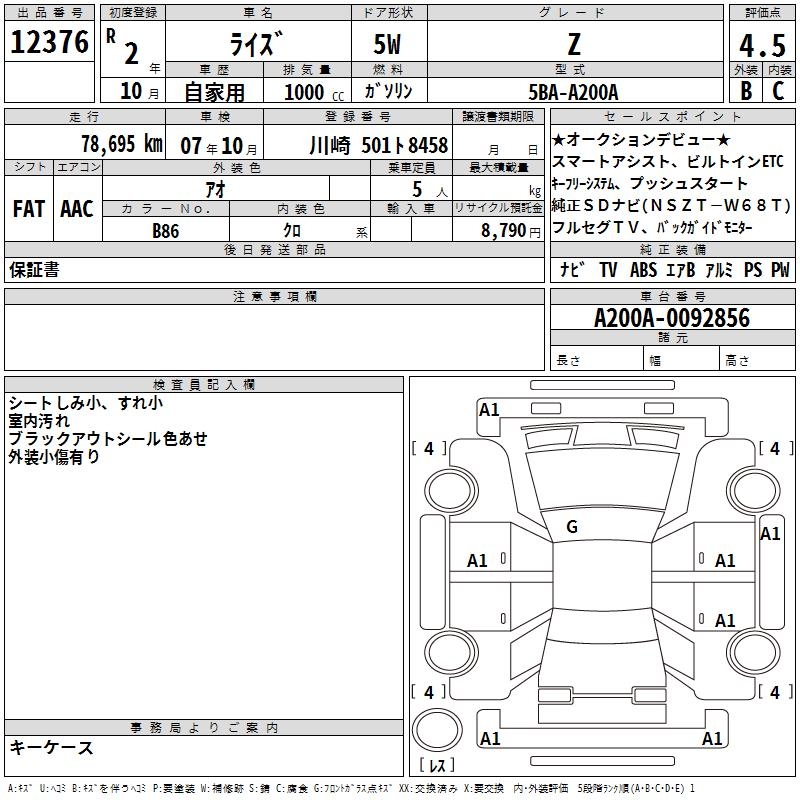800x800 pixels.
Task: Select the grade value Z
Action: coord(574,44)
